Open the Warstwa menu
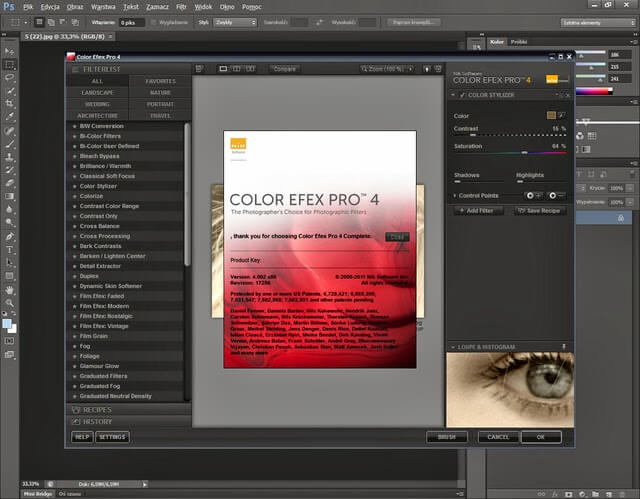 click(x=103, y=7)
